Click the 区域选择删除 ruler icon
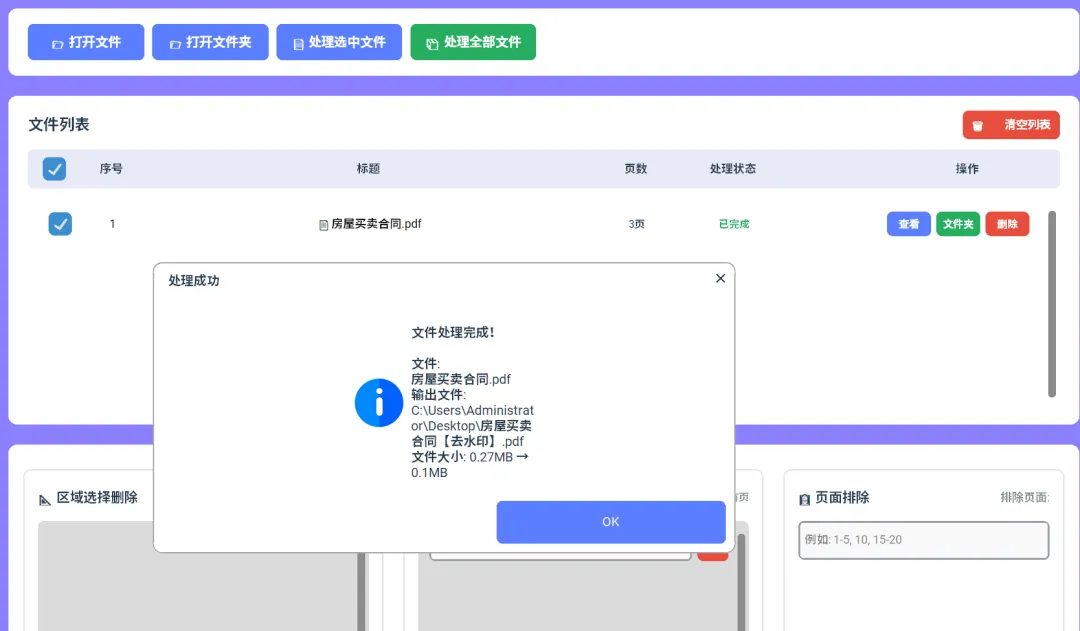The width and height of the screenshot is (1080, 631). 45,499
